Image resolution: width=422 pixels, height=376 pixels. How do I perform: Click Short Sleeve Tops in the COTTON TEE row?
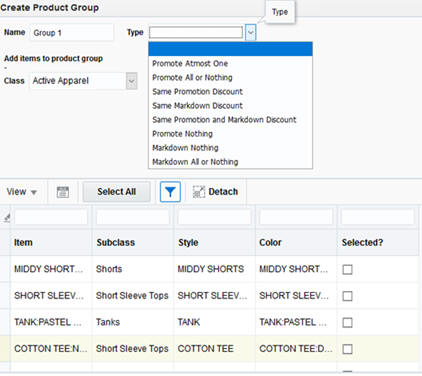point(132,349)
